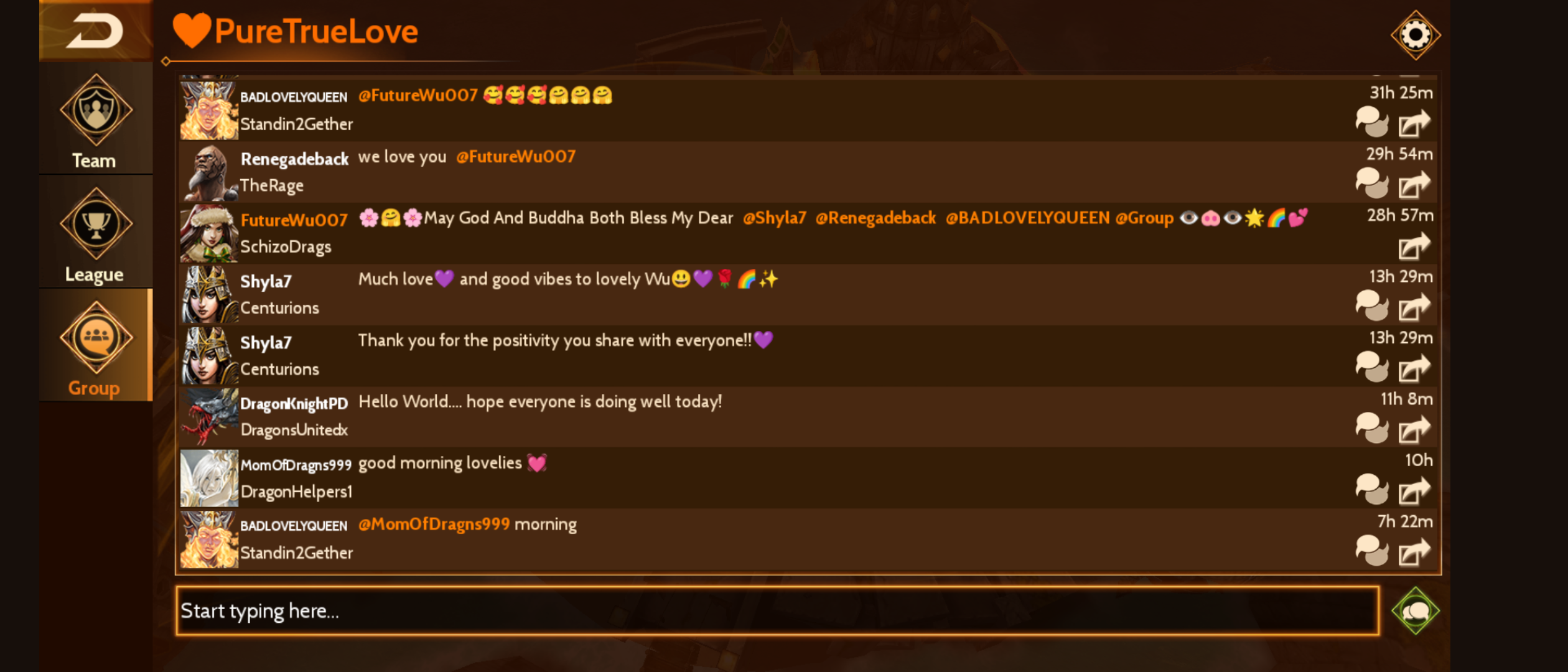
Task: Share FutureWu007's blessing message
Action: coord(1414,246)
